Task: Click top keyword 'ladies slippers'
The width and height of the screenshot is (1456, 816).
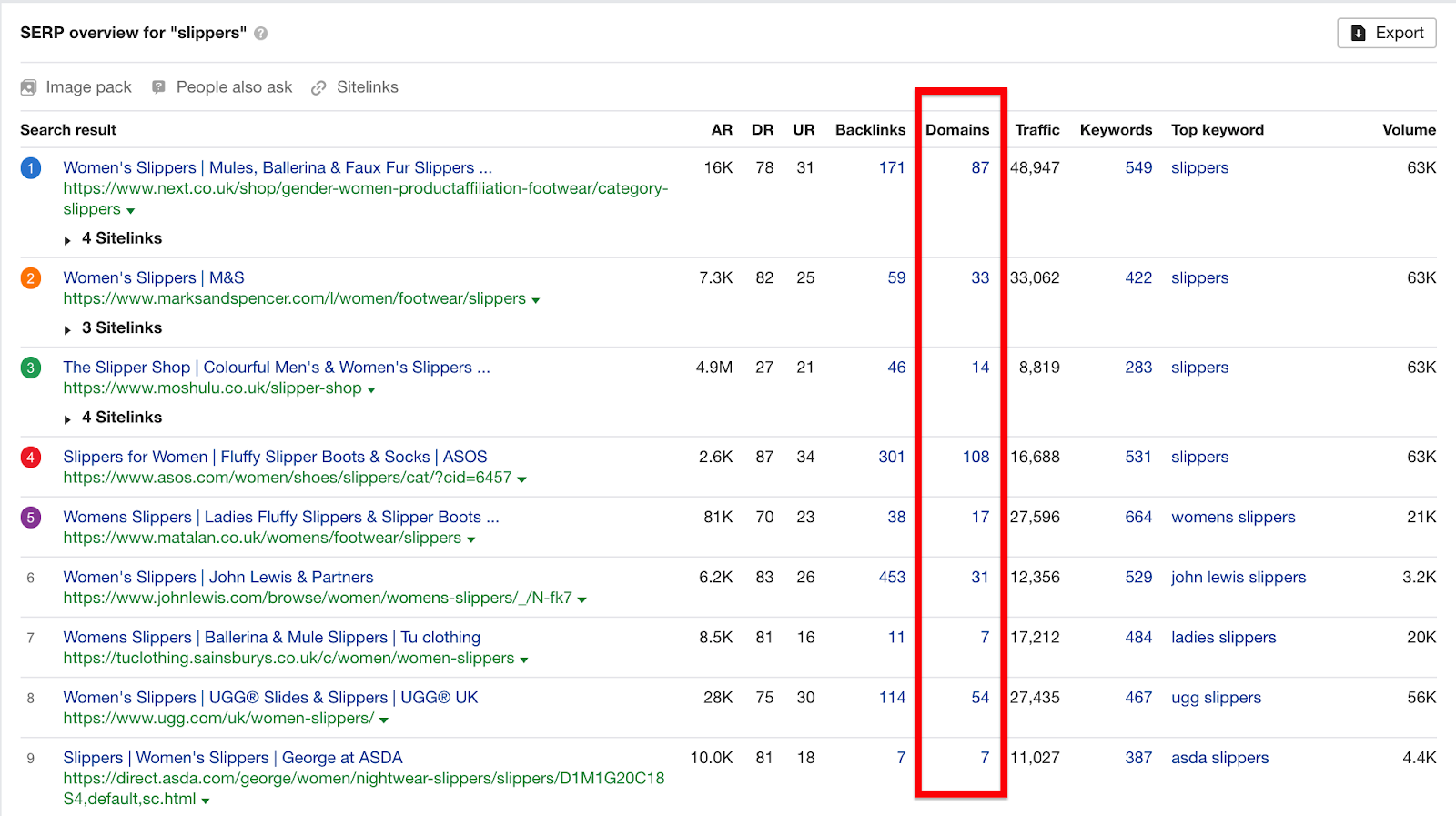Action: pyautogui.click(x=1223, y=637)
